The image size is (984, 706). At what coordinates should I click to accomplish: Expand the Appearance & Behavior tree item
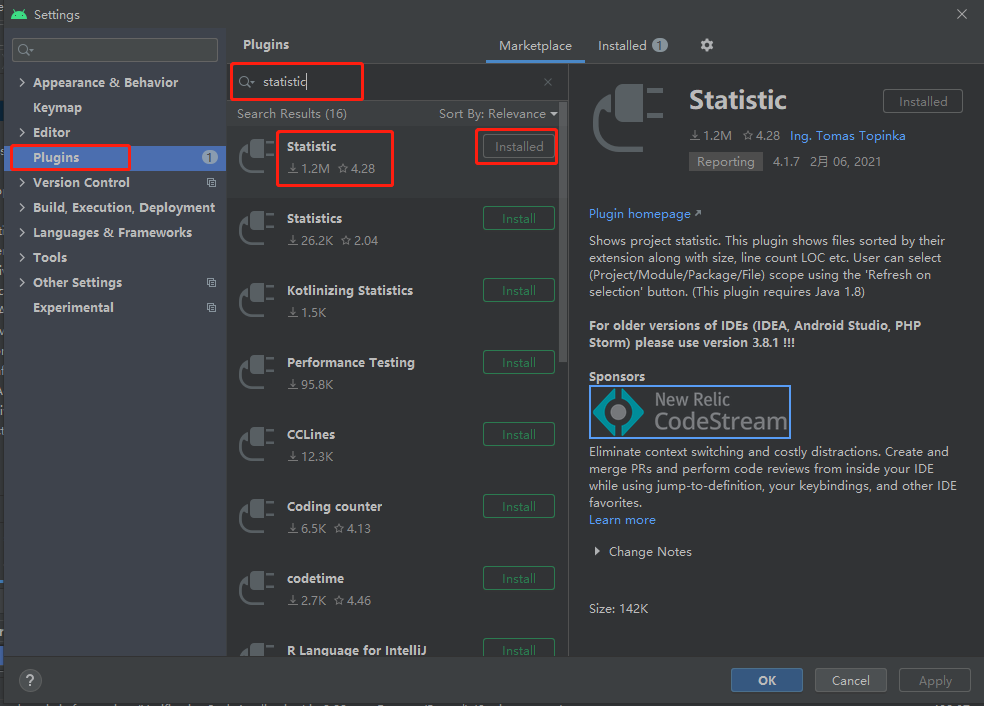[x=22, y=82]
